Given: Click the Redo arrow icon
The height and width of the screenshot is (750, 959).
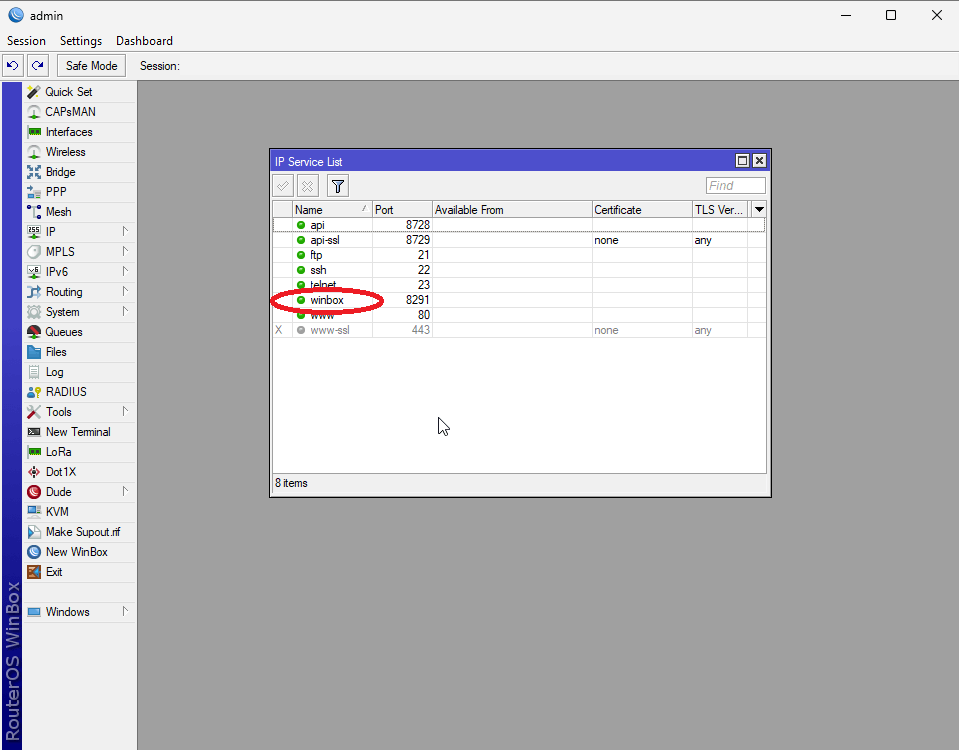Looking at the screenshot, I should [x=37, y=66].
